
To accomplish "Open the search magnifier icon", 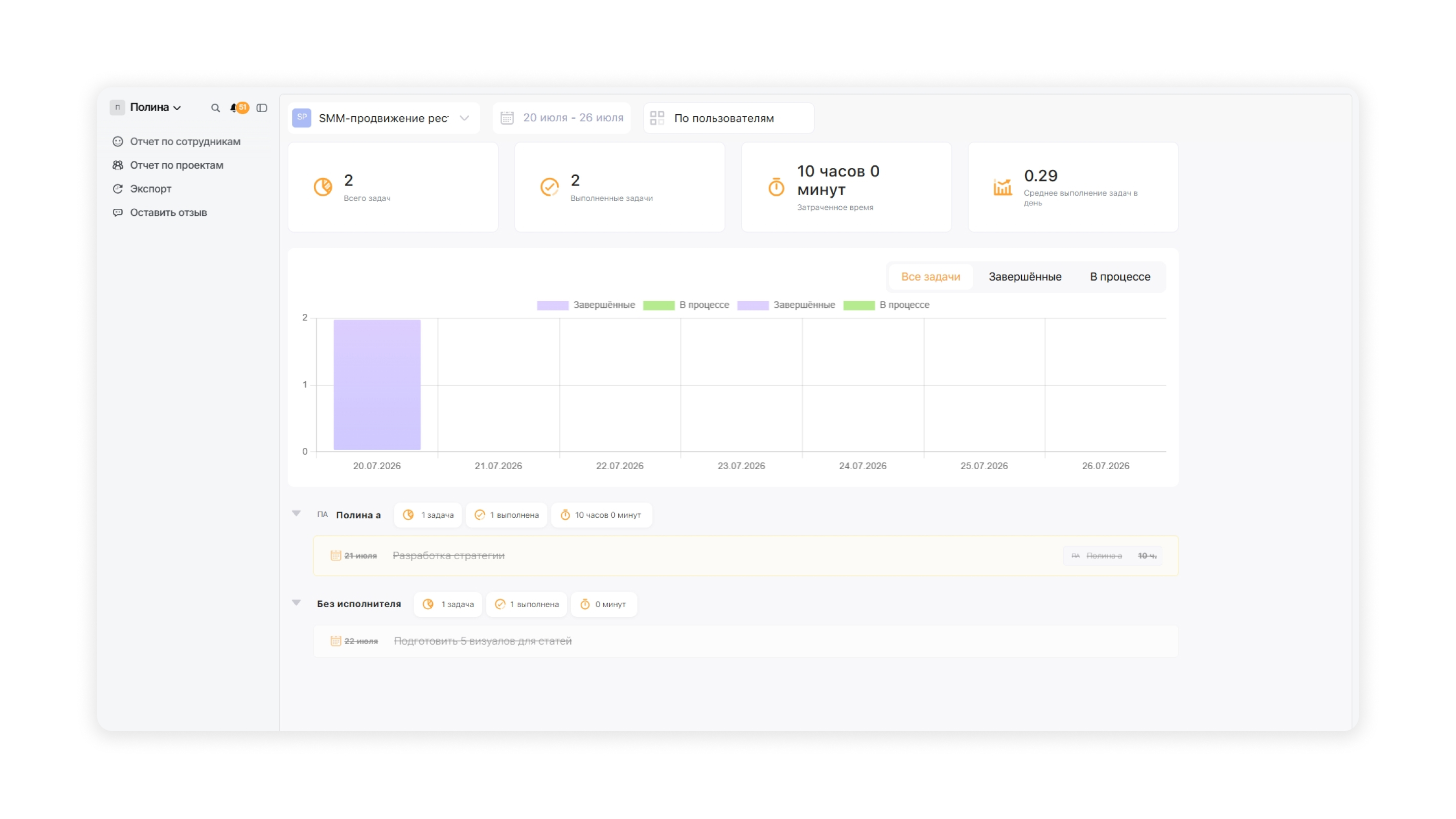I will tap(215, 108).
